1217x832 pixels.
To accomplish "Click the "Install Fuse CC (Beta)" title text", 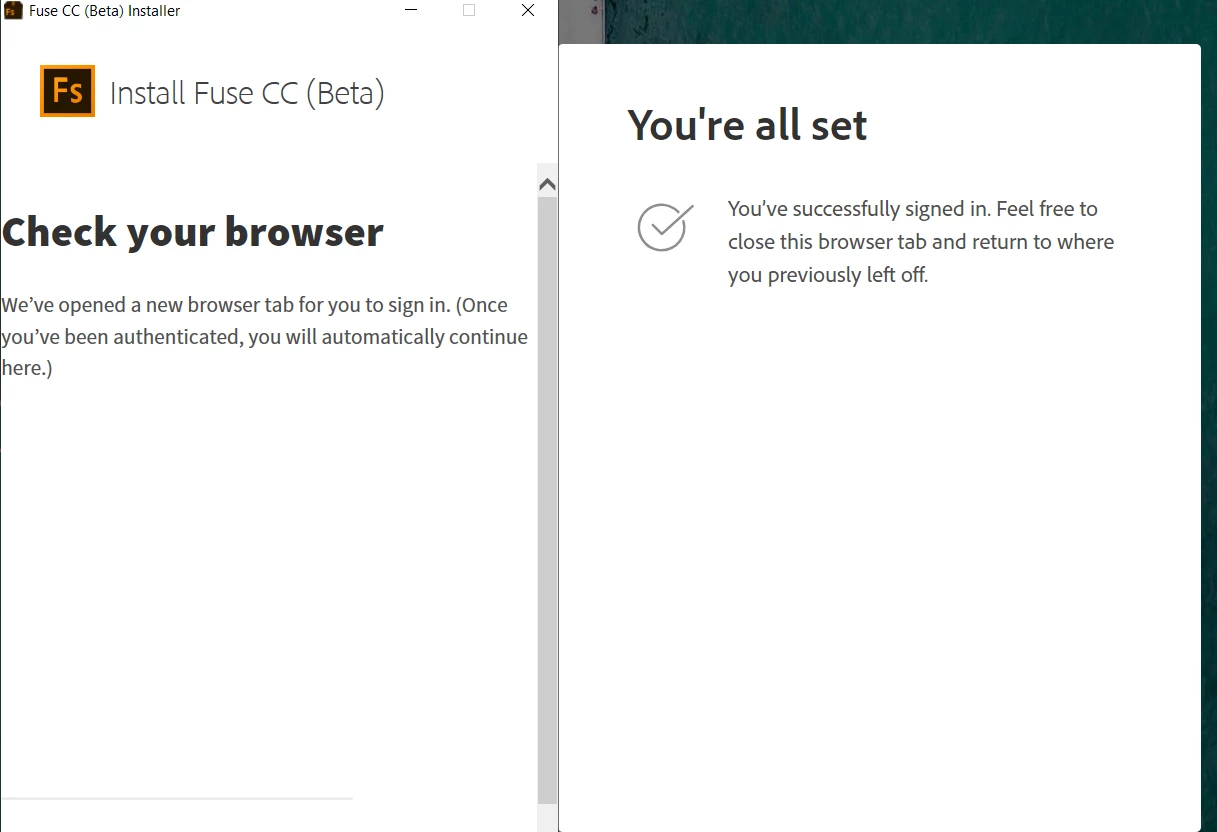I will tap(247, 93).
